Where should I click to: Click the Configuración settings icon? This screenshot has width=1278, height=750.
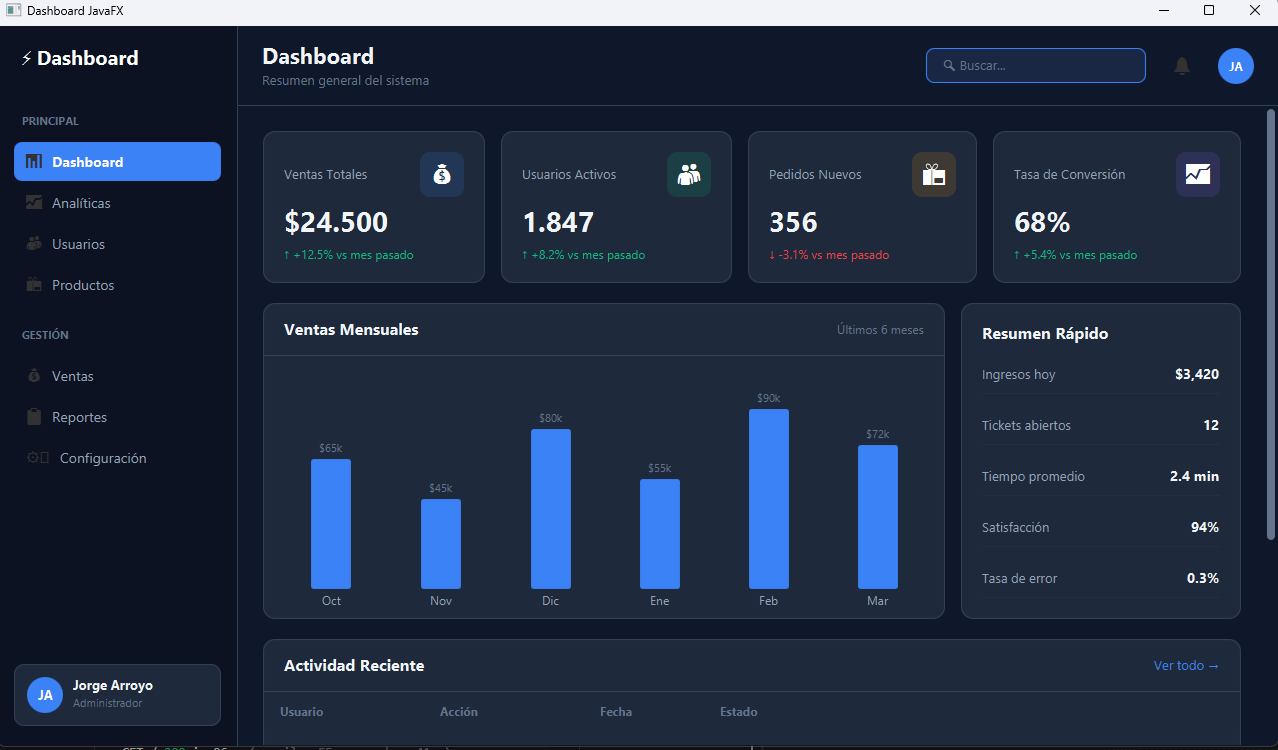(33, 457)
